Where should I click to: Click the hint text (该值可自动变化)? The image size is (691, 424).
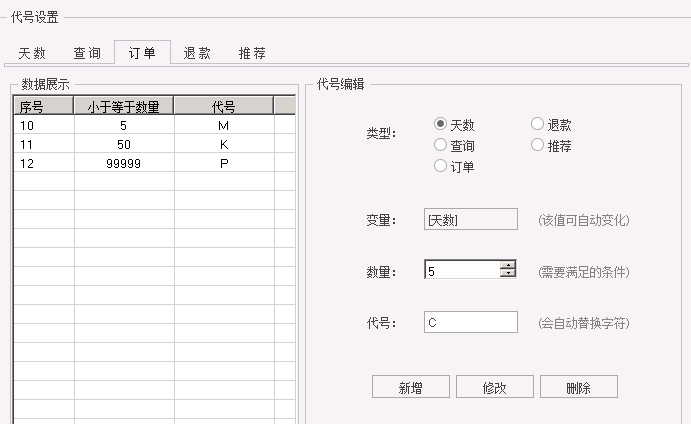[583, 220]
